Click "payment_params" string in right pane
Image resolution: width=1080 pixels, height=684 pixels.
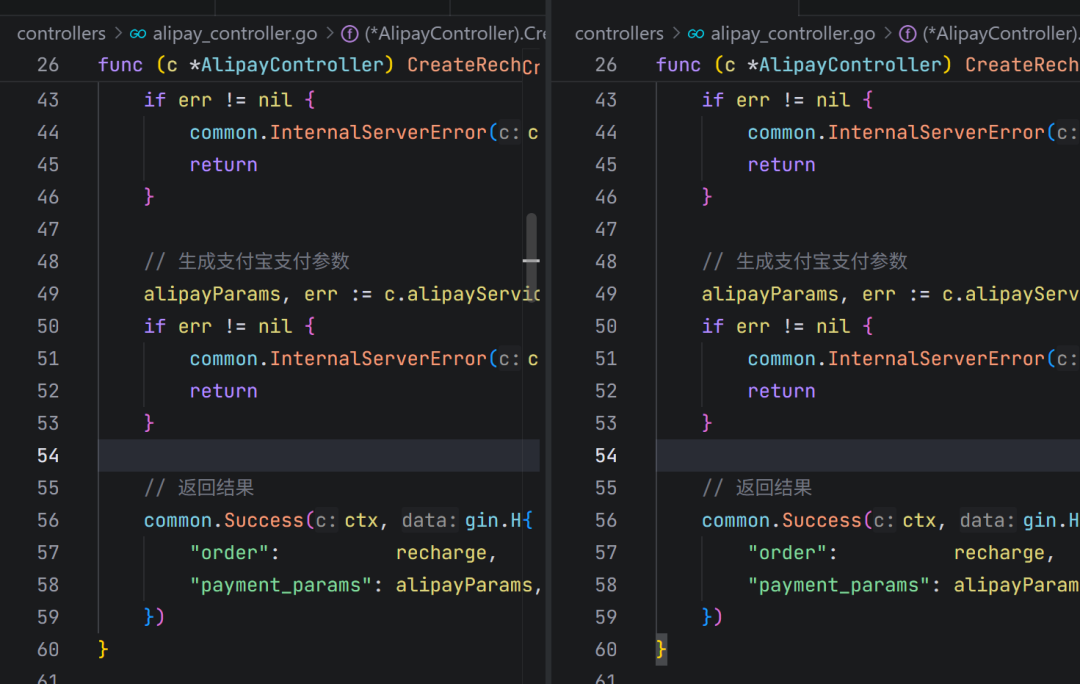839,585
